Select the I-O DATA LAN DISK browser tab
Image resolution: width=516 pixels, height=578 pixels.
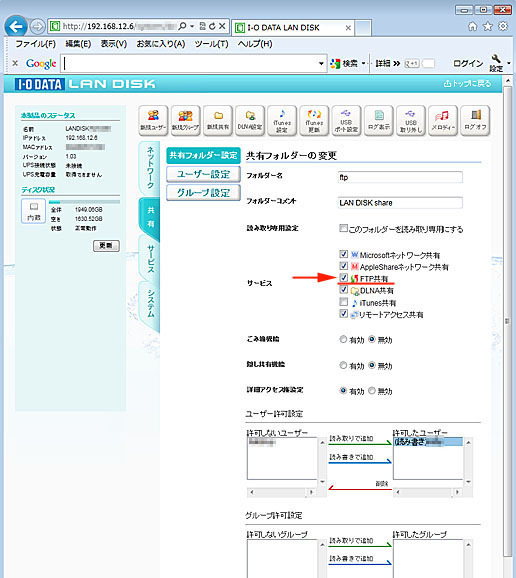pos(293,28)
